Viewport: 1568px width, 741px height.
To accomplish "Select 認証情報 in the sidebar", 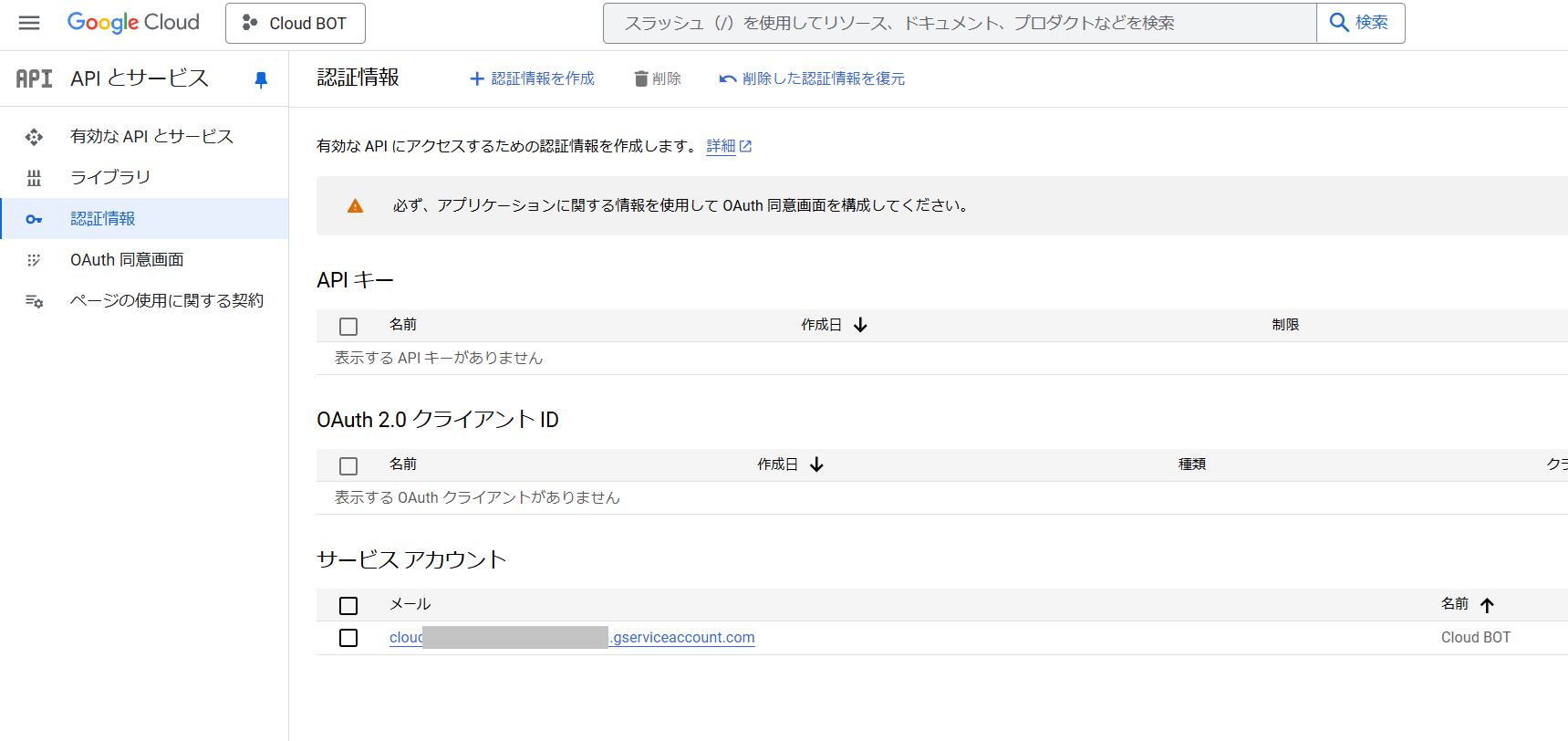I will tap(144, 219).
